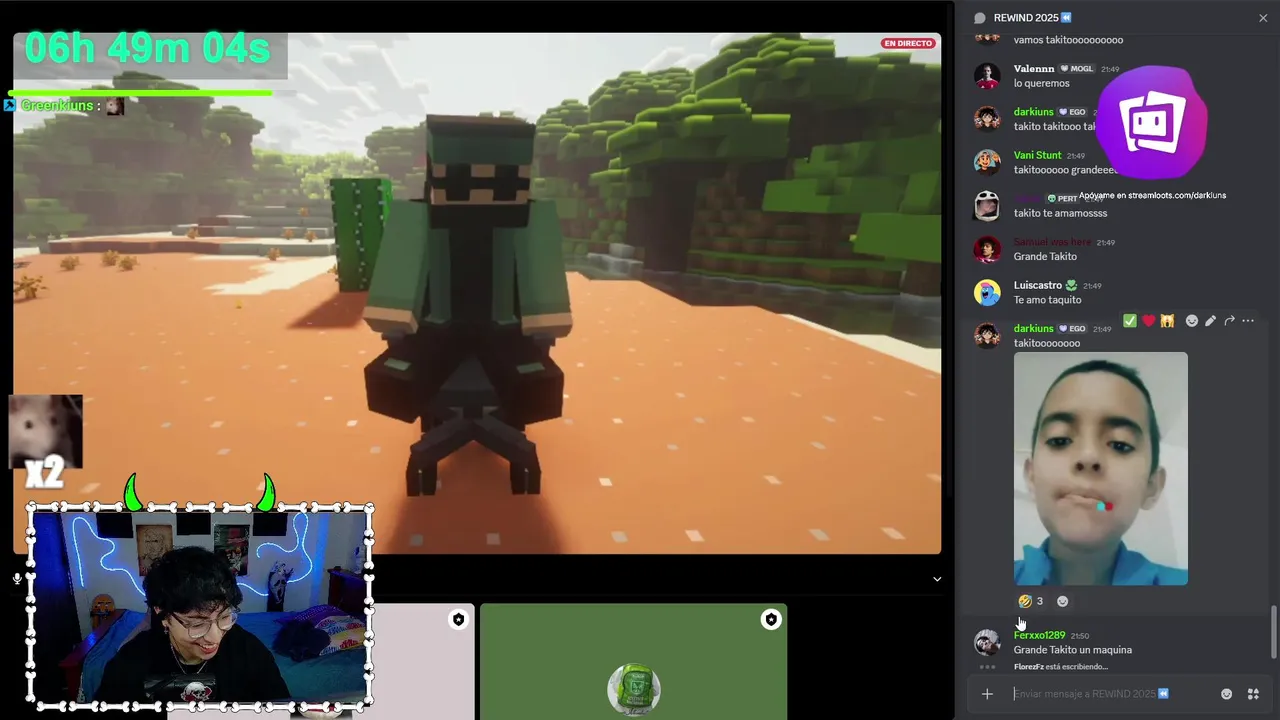Click the 'lo queremos' message text

pyautogui.click(x=1041, y=83)
